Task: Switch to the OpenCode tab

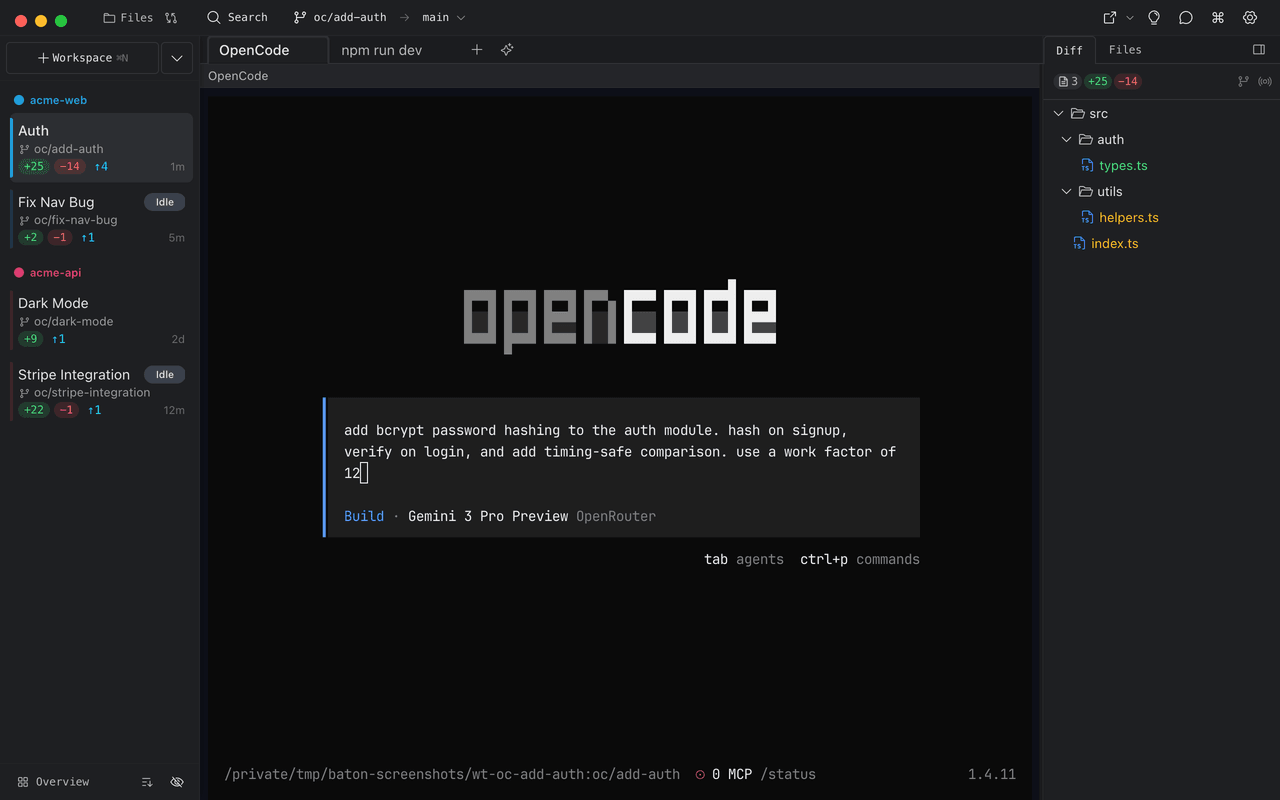Action: (x=267, y=50)
